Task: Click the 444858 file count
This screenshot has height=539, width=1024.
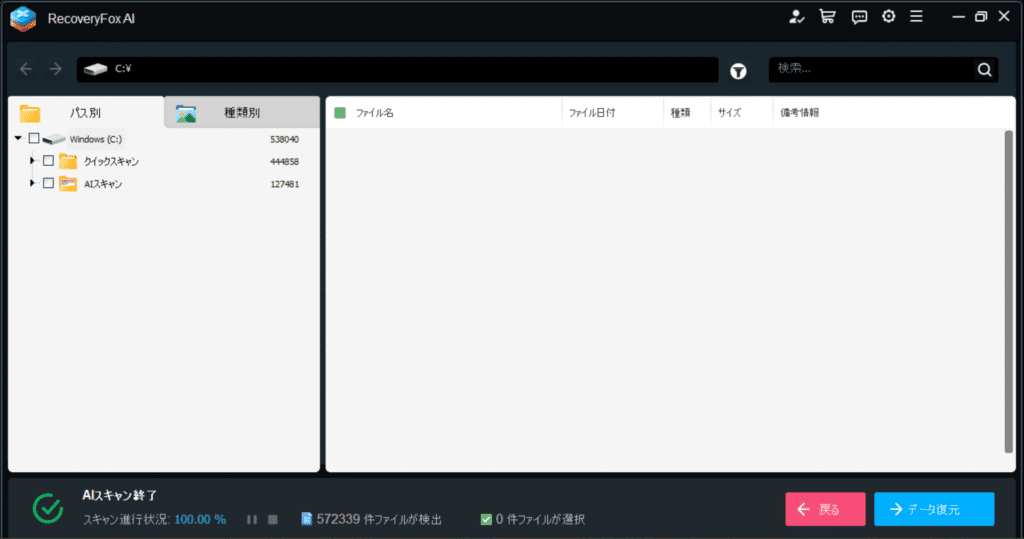Action: (x=284, y=161)
